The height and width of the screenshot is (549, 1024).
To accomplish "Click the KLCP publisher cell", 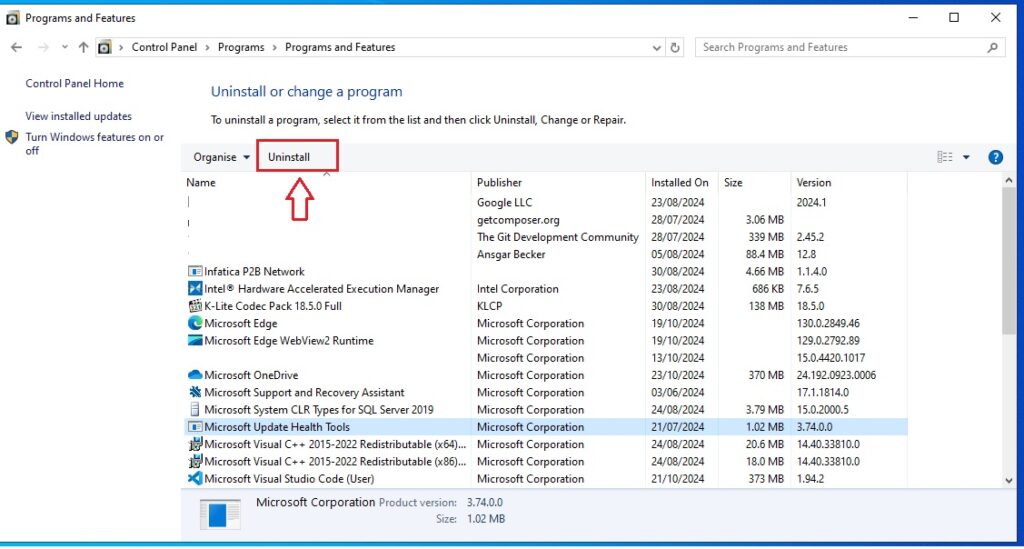I will (489, 306).
